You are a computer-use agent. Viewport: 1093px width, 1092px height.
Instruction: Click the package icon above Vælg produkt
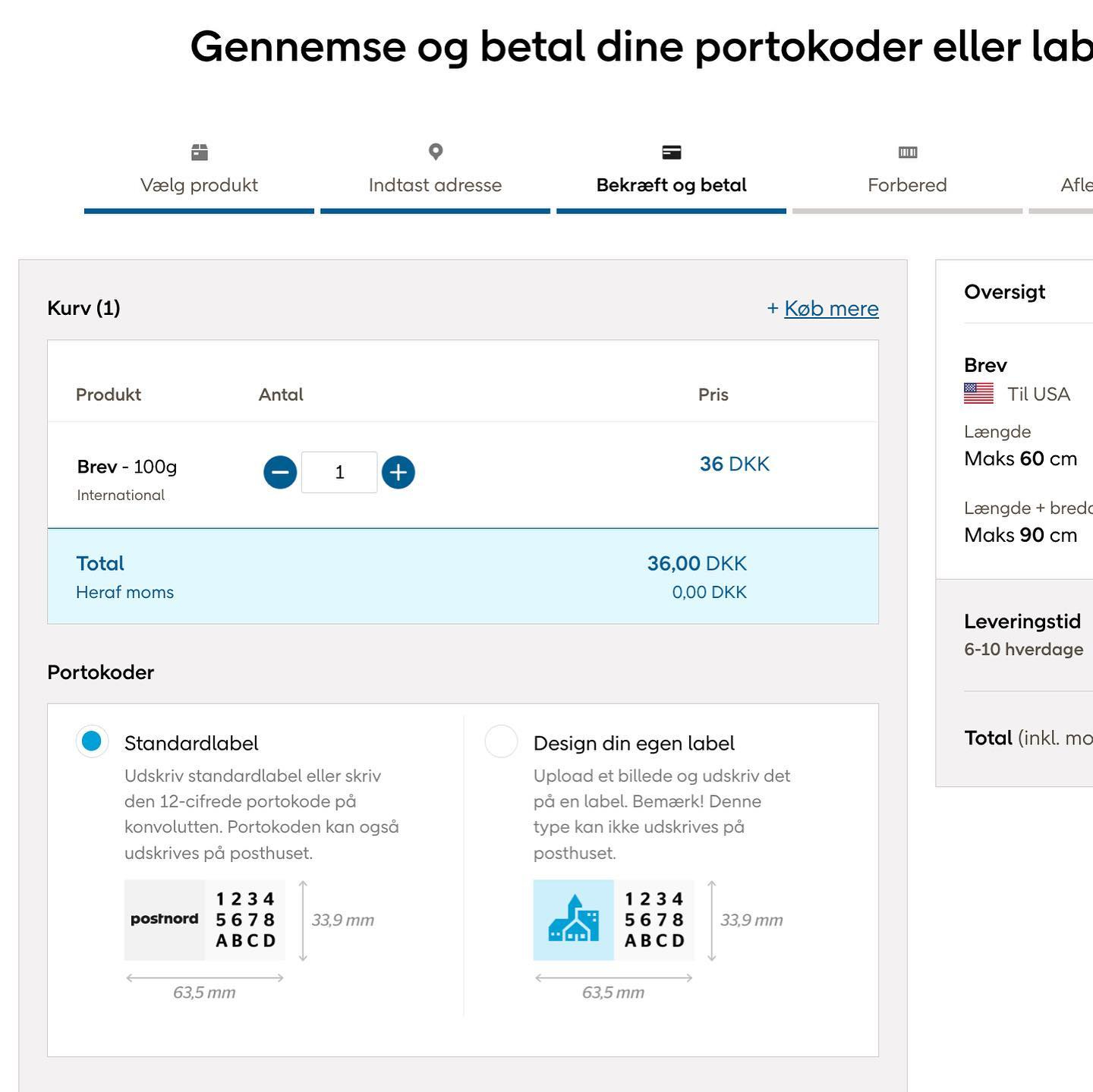click(x=199, y=153)
